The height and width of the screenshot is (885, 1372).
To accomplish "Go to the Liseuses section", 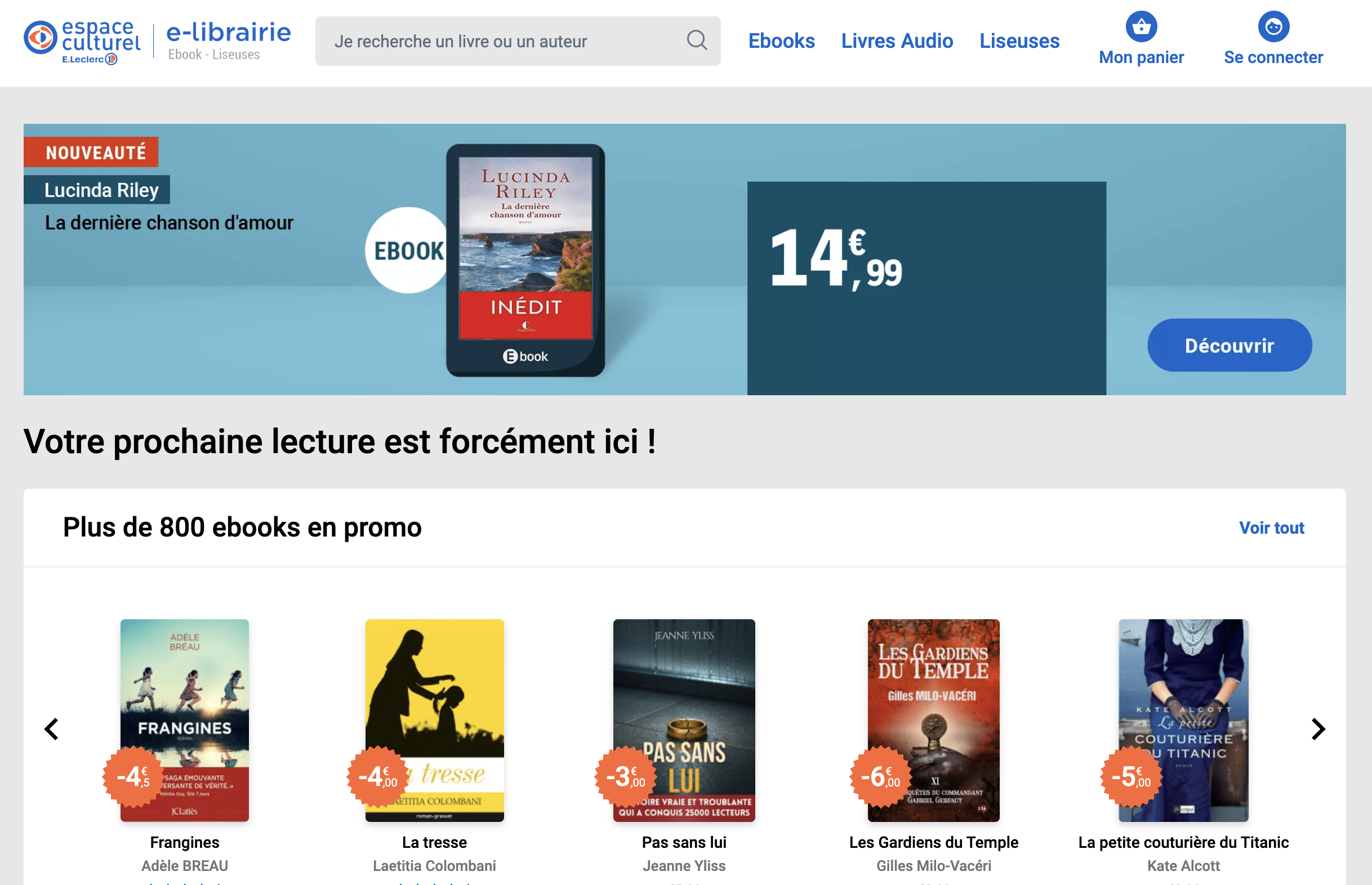I will point(1018,41).
